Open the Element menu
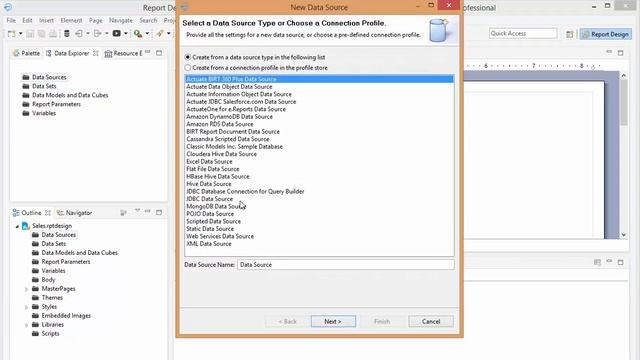The height and width of the screenshot is (360, 640). [71, 20]
